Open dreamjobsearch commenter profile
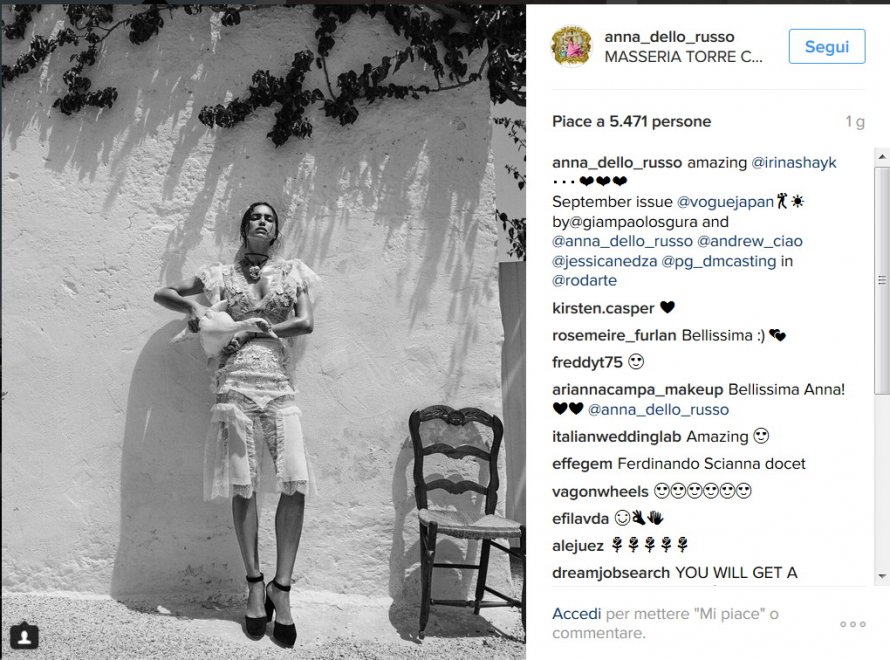The width and height of the screenshot is (890, 660). tap(611, 573)
